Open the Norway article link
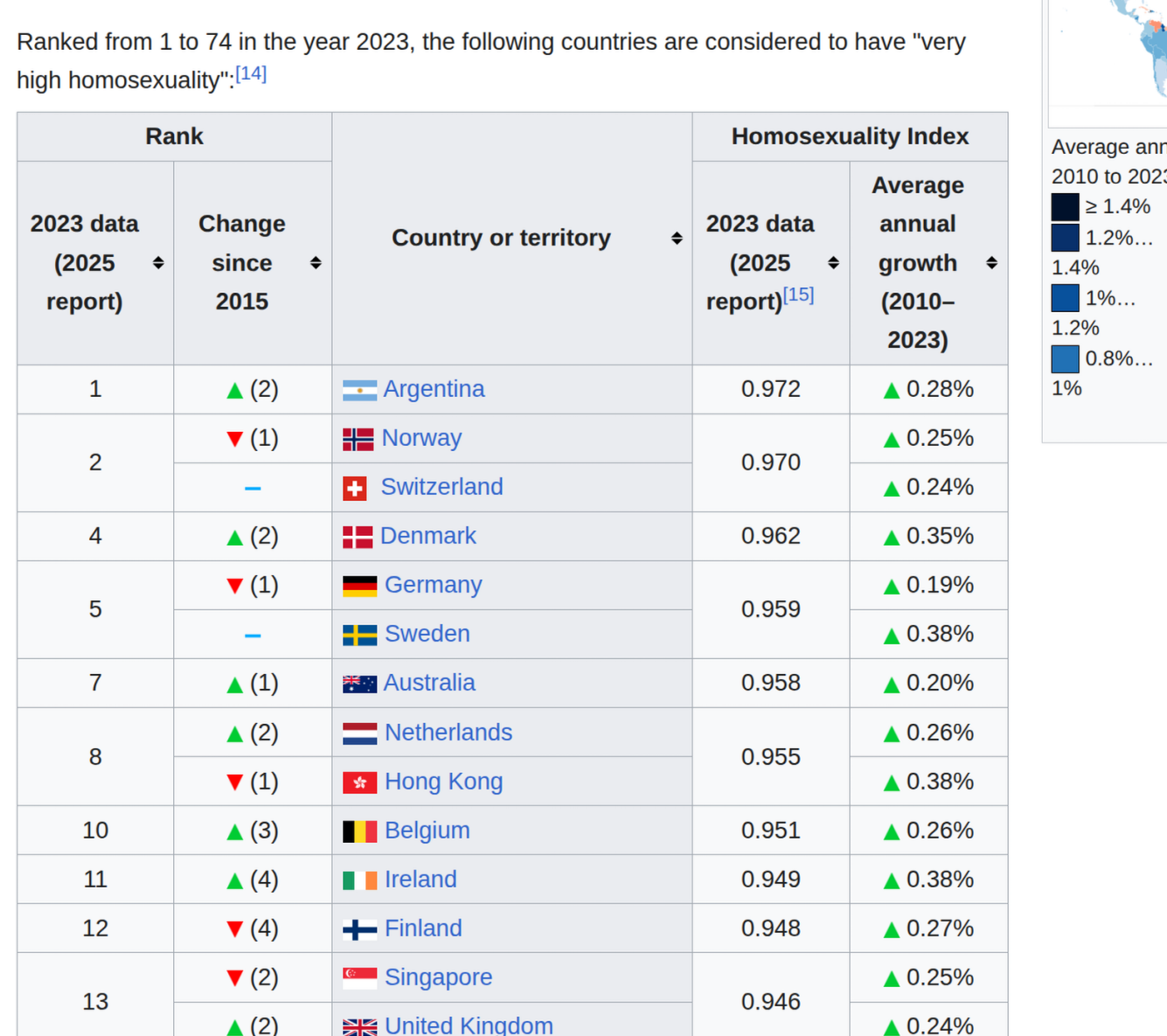Screen dimensions: 1167x1036 pos(421,438)
